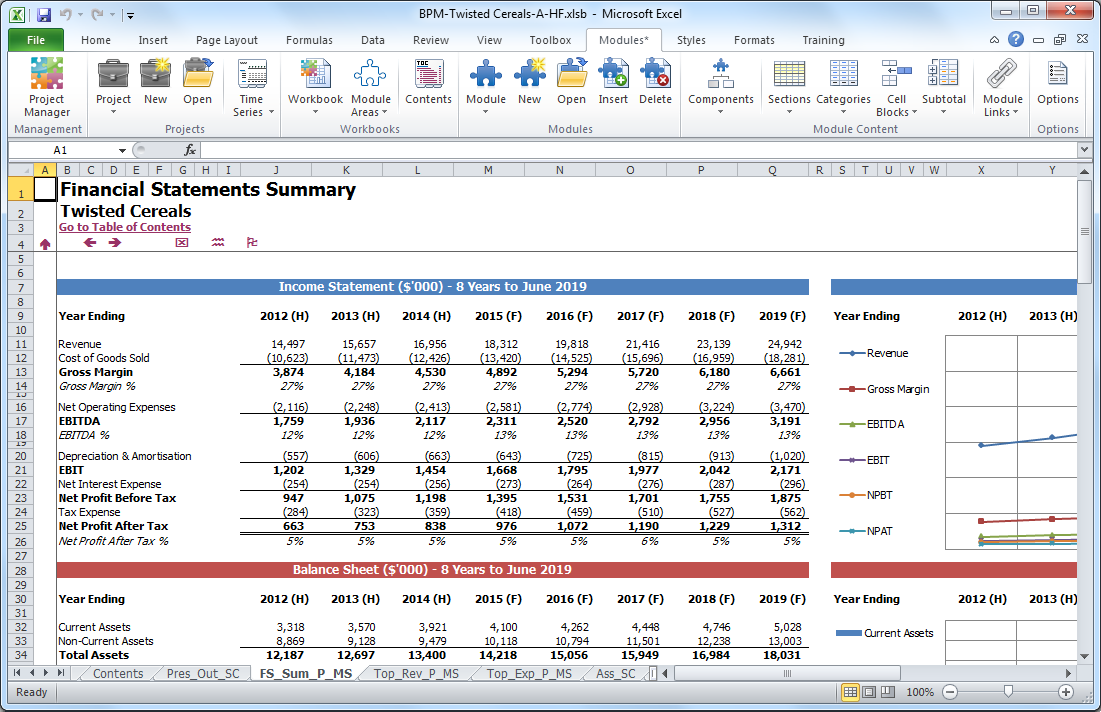This screenshot has width=1101, height=712.
Task: Open the Contents sheet tab
Action: tap(117, 673)
